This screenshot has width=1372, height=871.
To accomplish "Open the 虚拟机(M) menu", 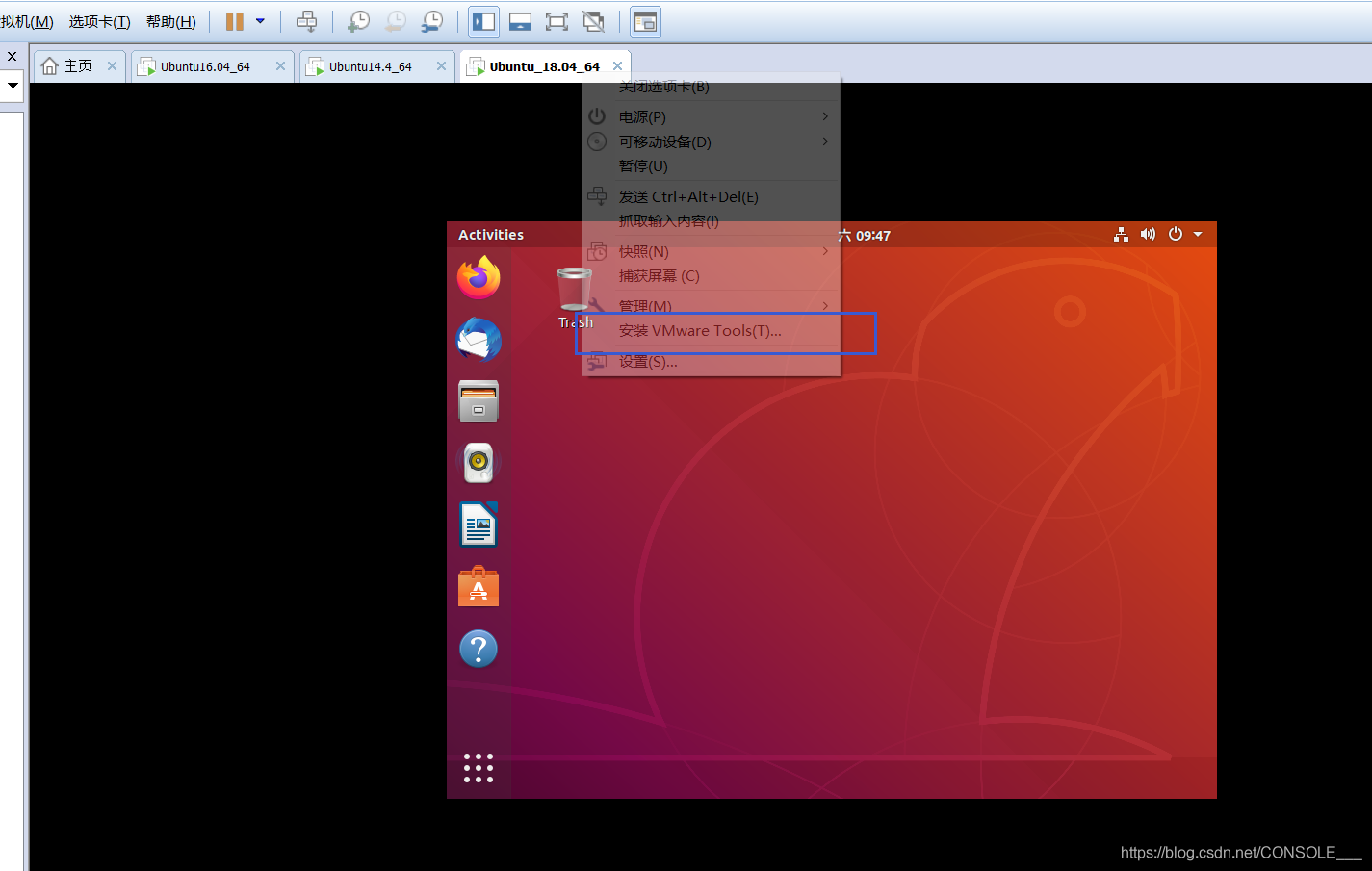I will 27,22.
